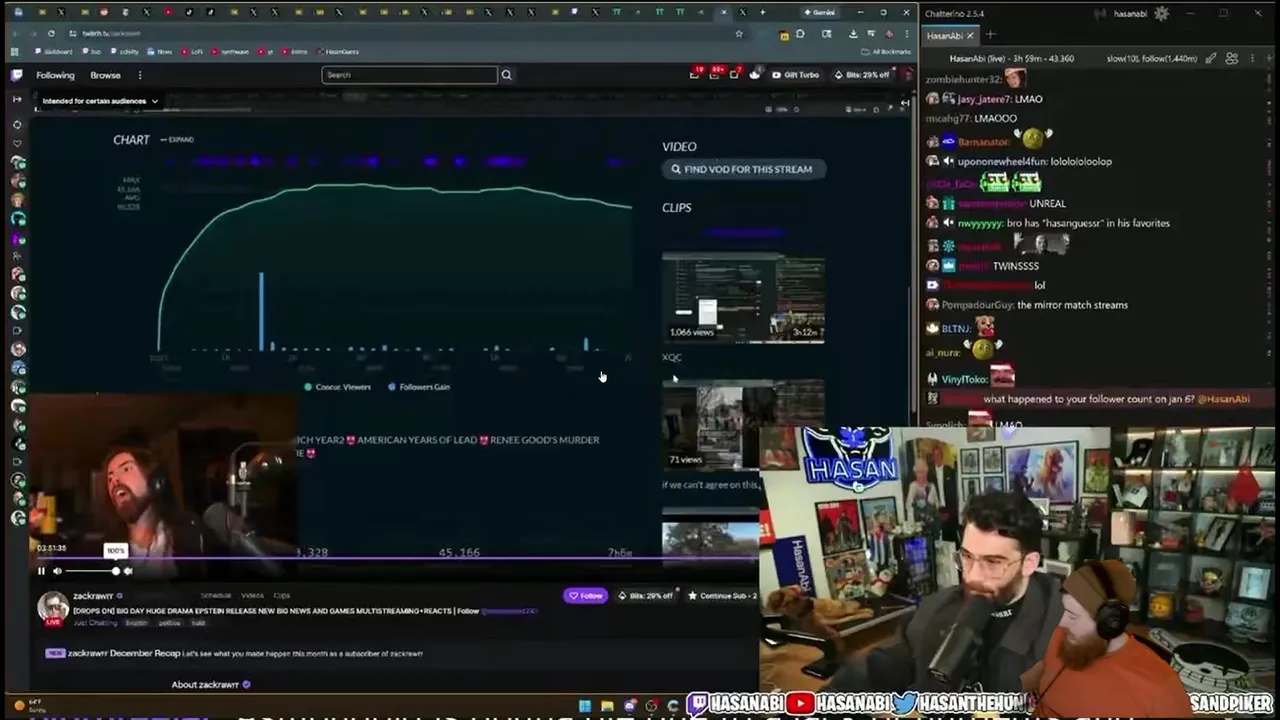The image size is (1280, 720).
Task: Click the zackrawrr channel name link
Action: [x=92, y=596]
